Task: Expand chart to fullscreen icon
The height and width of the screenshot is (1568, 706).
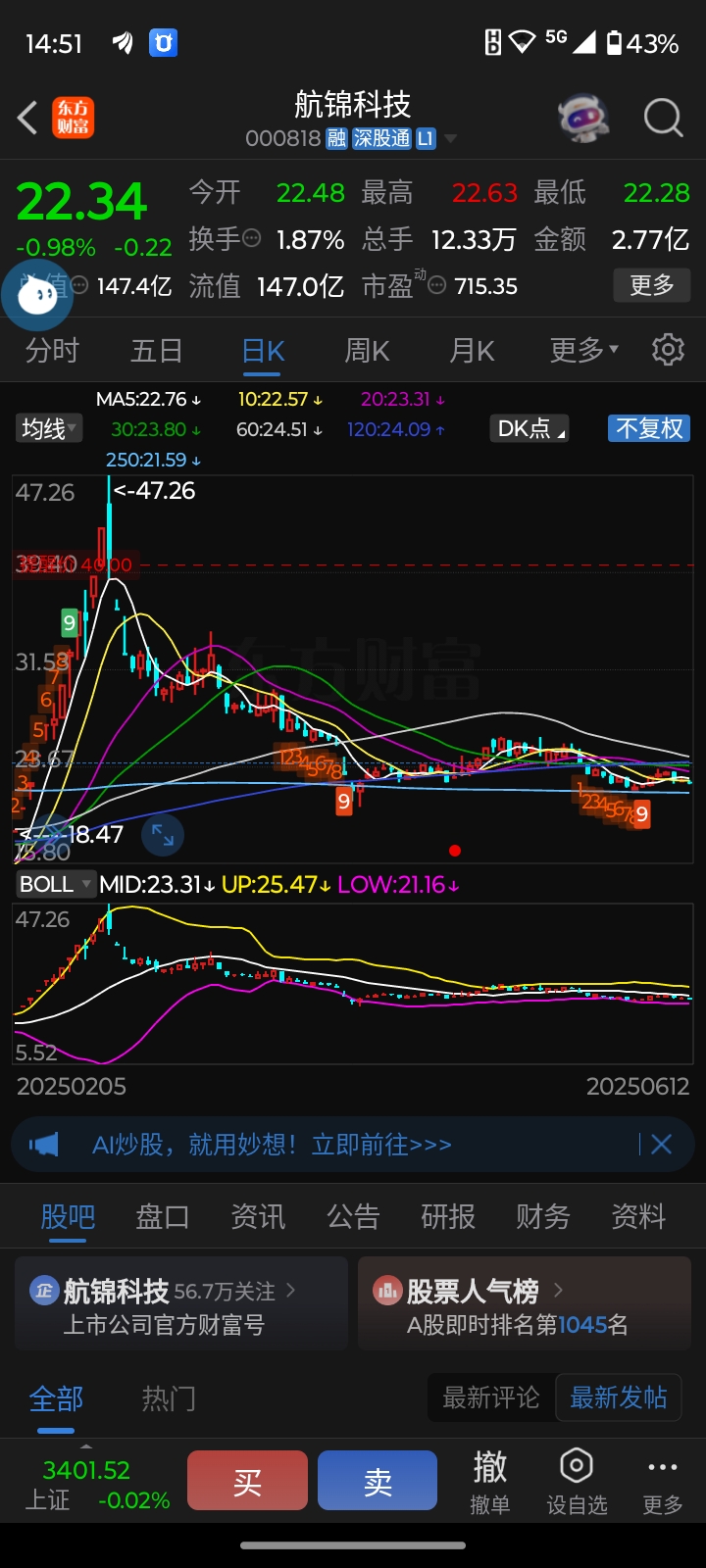Action: tap(163, 835)
